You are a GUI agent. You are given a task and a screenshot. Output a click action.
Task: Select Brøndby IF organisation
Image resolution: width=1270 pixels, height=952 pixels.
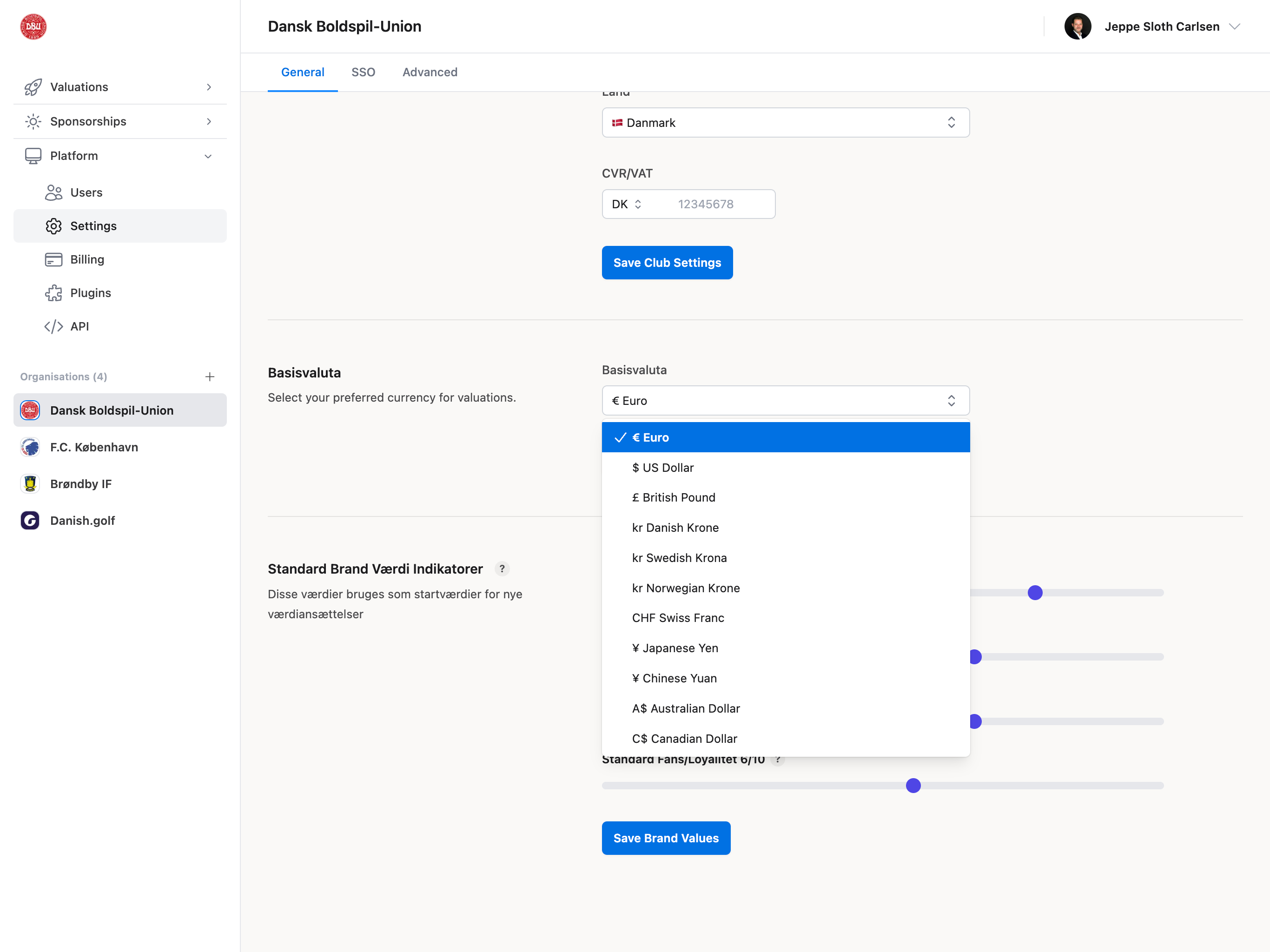(81, 483)
